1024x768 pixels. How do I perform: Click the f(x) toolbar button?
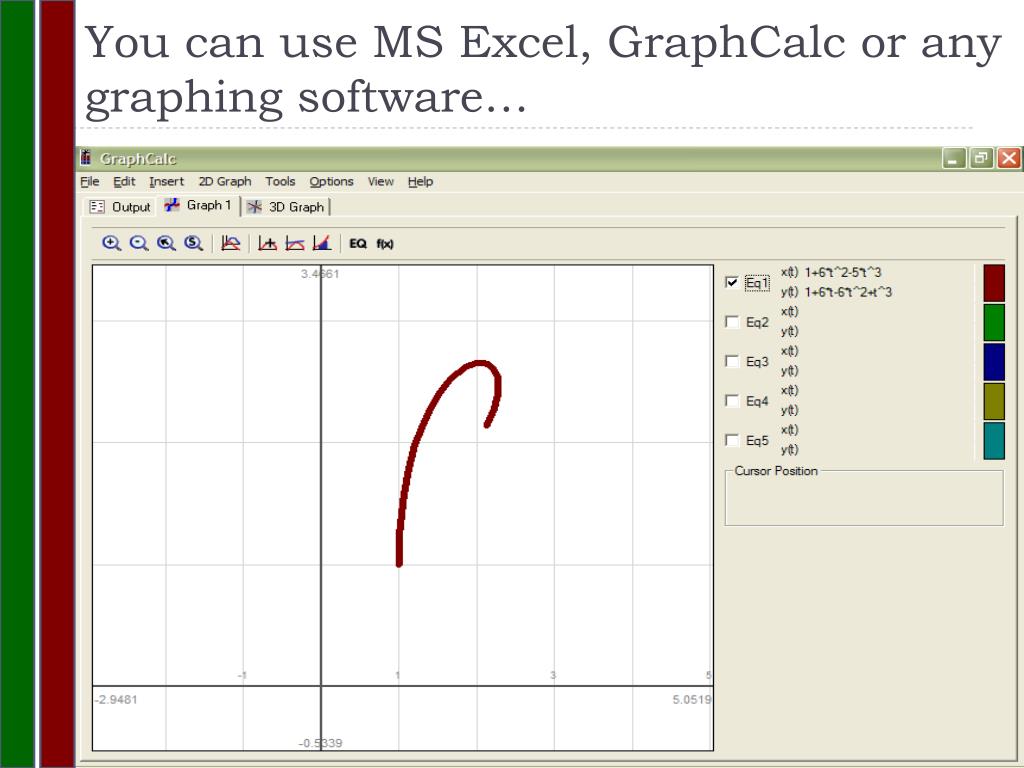point(385,244)
